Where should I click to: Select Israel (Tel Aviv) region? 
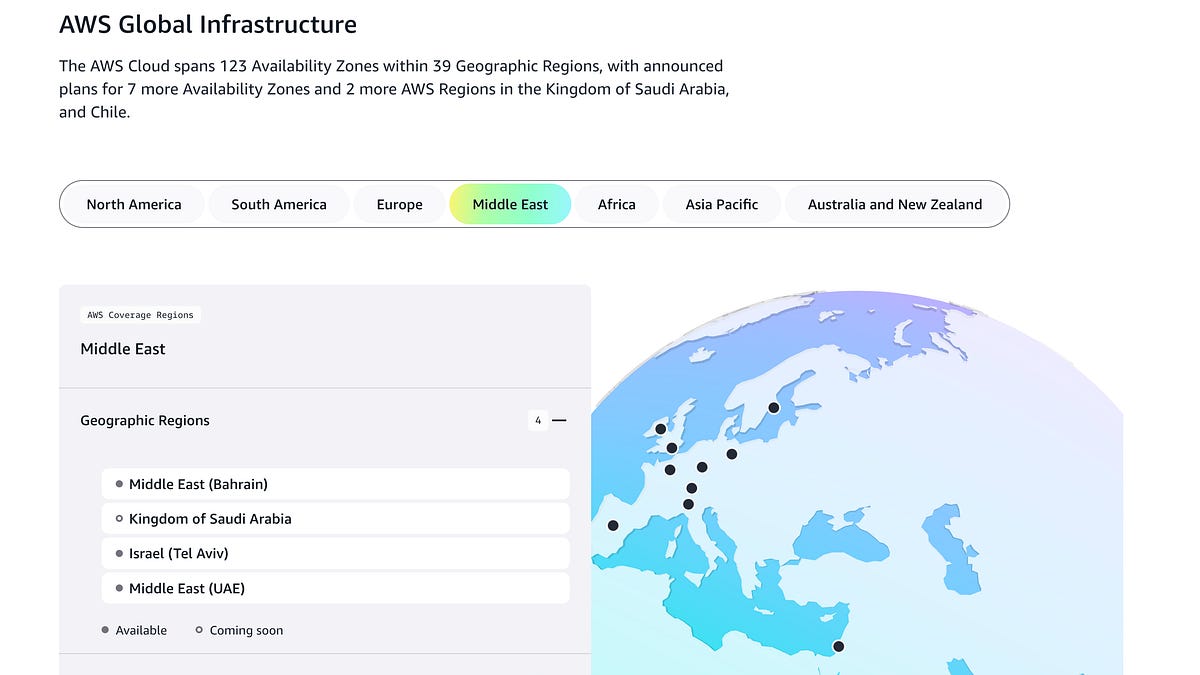pos(336,553)
